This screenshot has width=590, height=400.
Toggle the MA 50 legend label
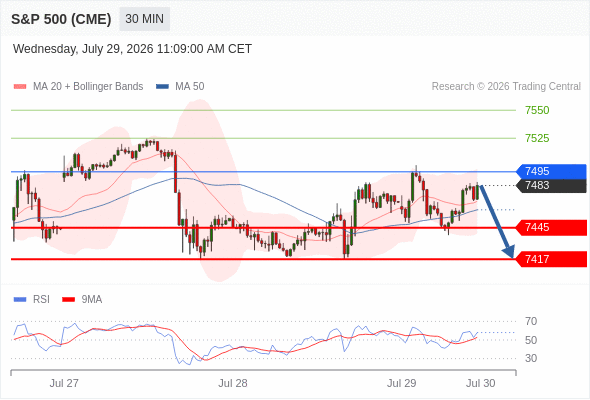[x=190, y=87]
